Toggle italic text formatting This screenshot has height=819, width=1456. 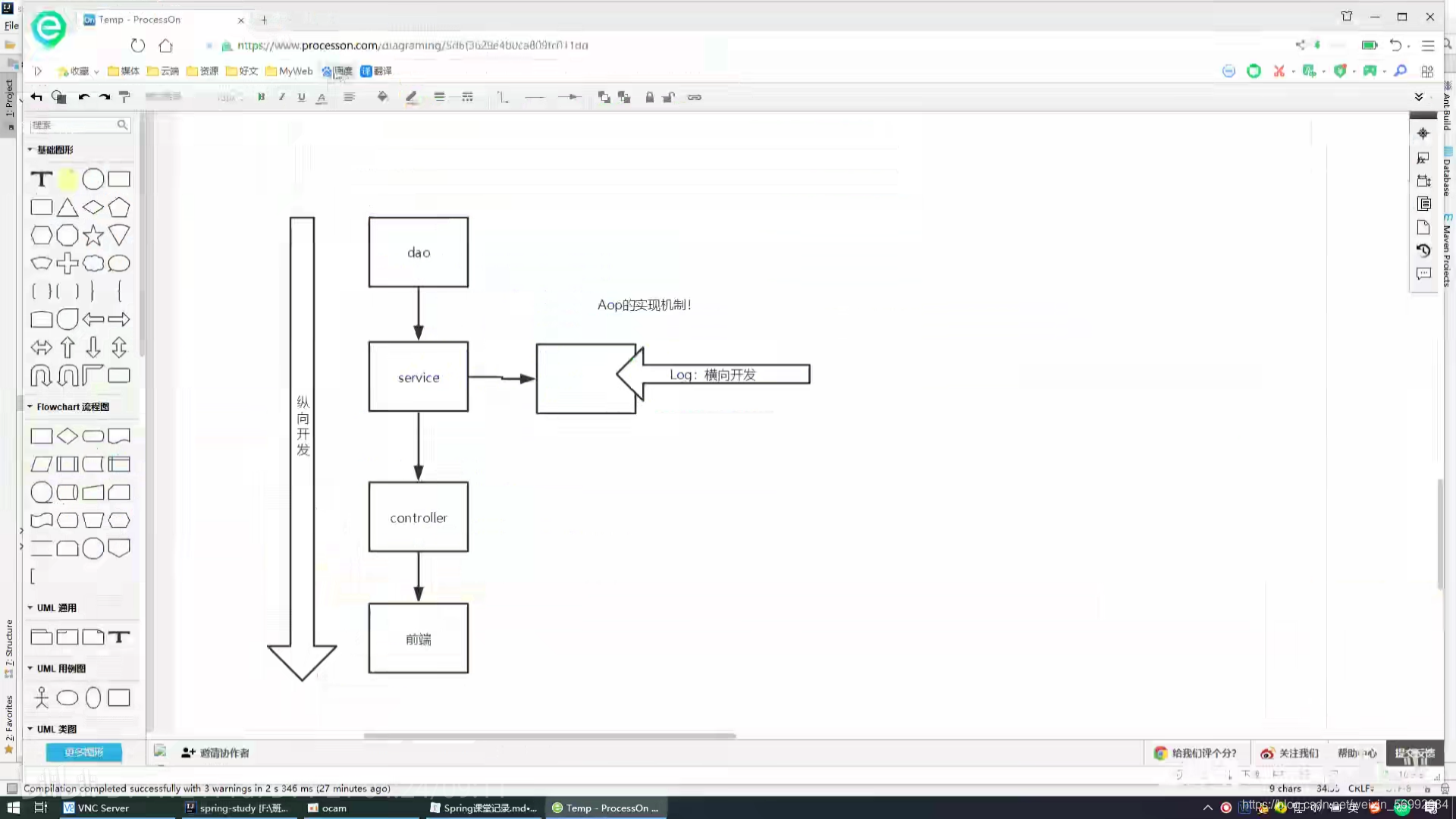(x=281, y=97)
